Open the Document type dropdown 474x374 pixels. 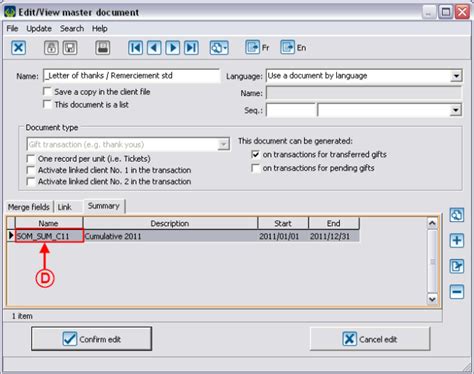point(223,144)
